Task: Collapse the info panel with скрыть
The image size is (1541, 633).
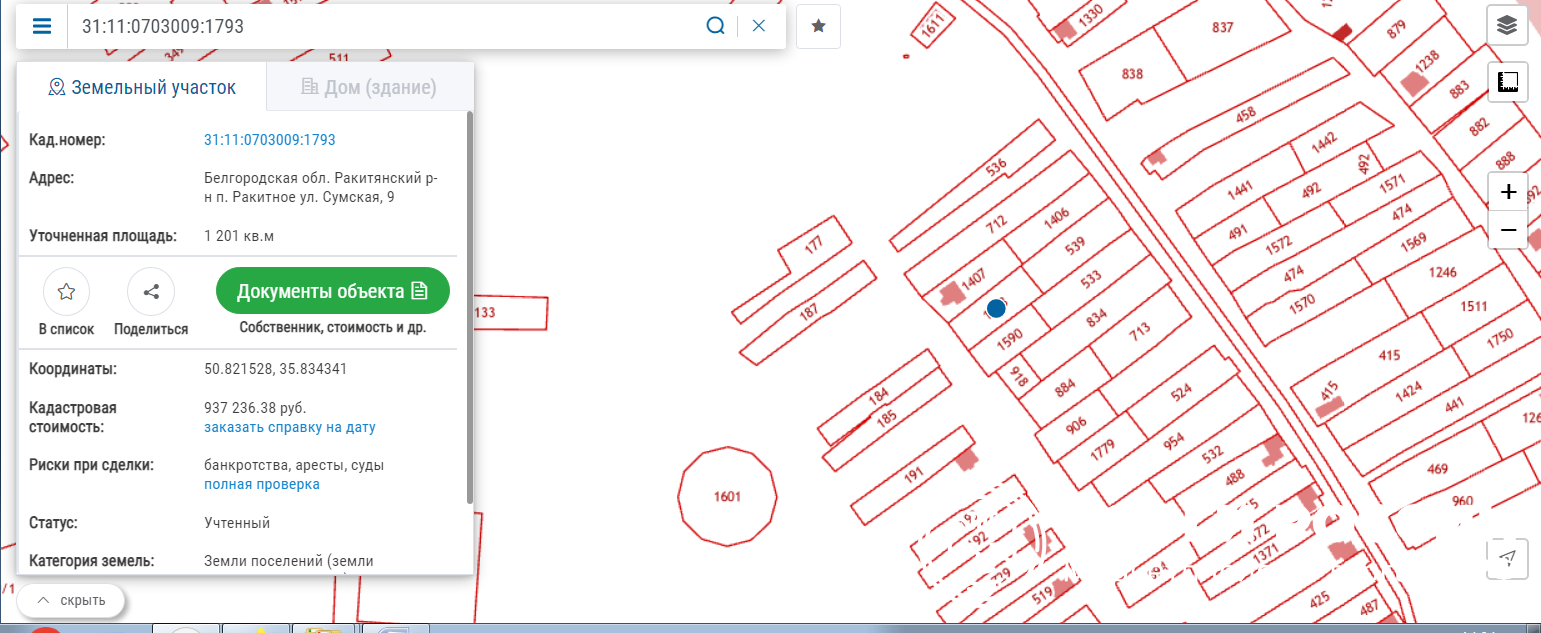Action: 70,601
